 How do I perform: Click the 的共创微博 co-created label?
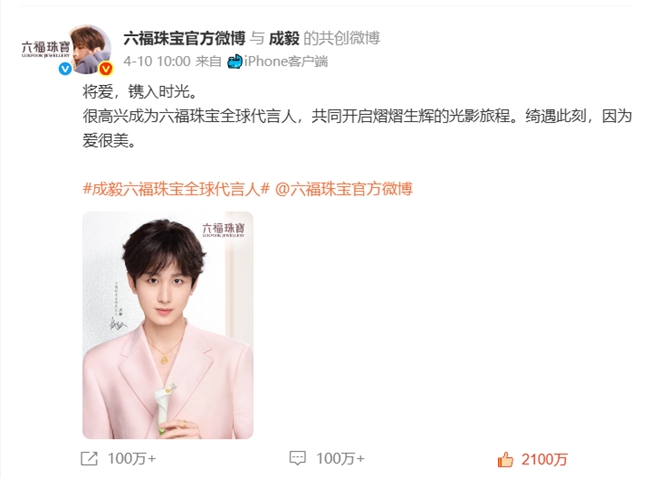(342, 38)
